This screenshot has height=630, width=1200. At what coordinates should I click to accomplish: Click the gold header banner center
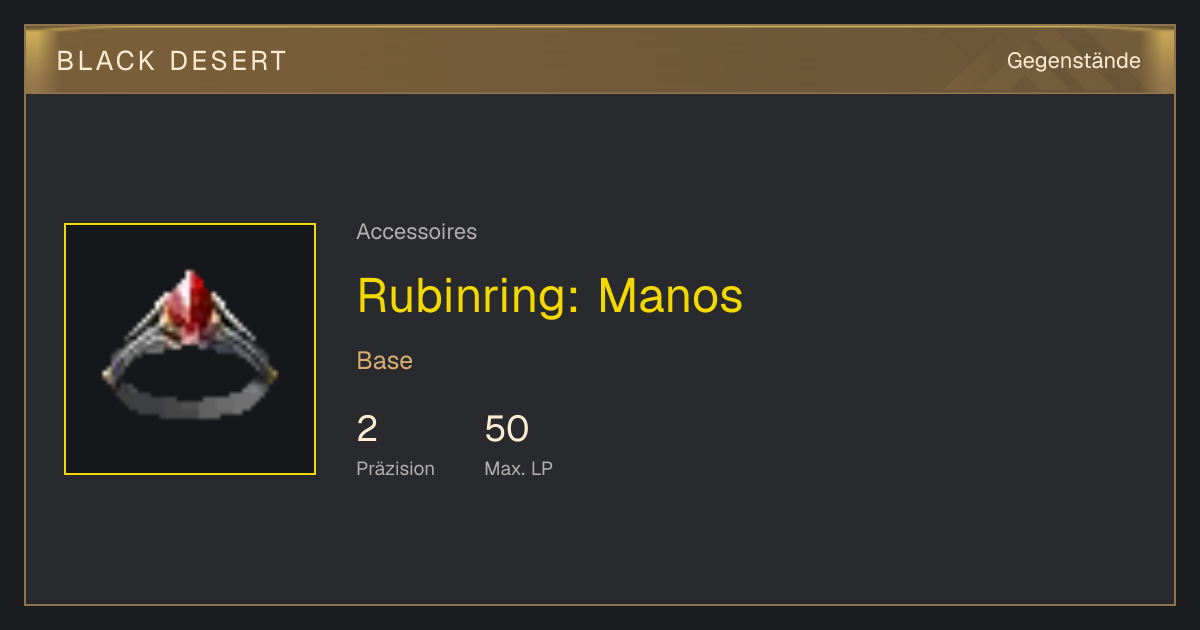coord(600,60)
